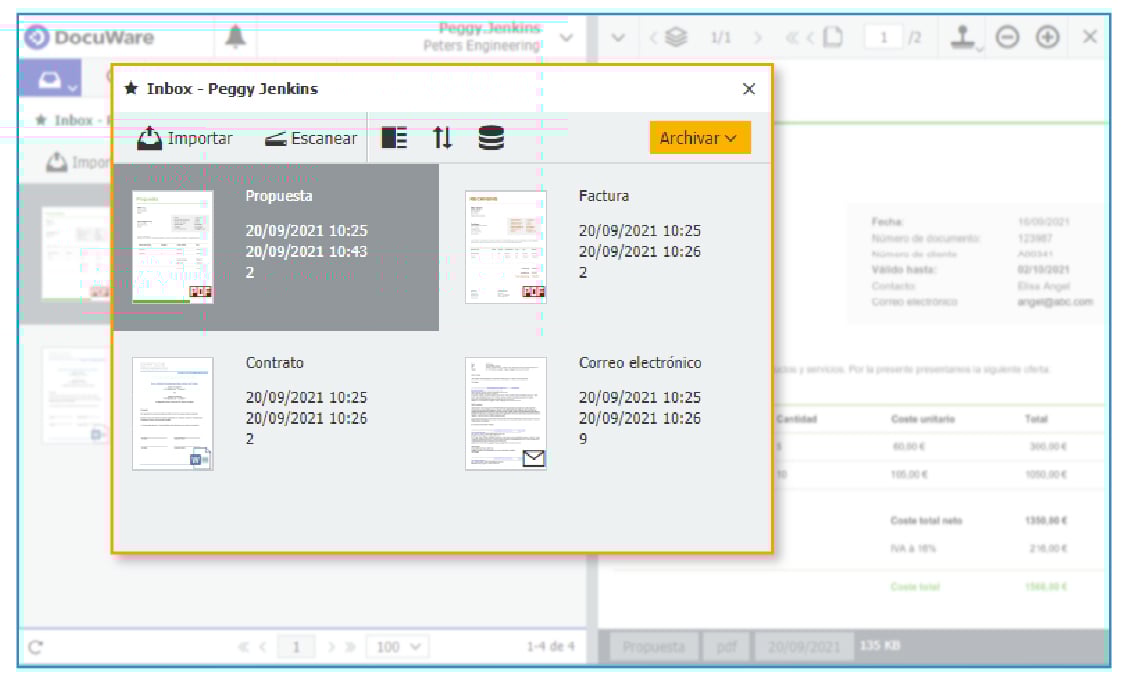Viewport: 1129px width, 684px height.
Task: Expand the Archivar dropdown
Action: pyautogui.click(x=699, y=139)
